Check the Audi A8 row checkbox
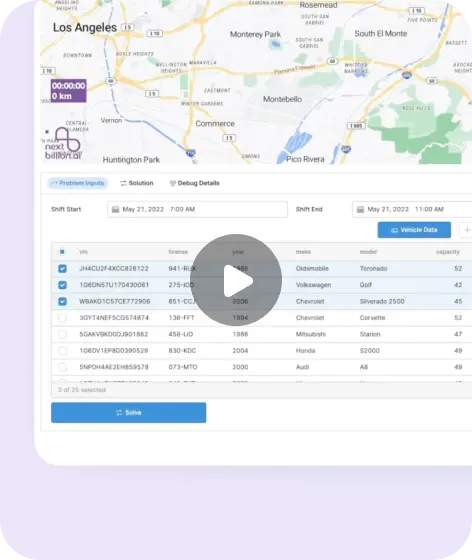 [x=62, y=367]
